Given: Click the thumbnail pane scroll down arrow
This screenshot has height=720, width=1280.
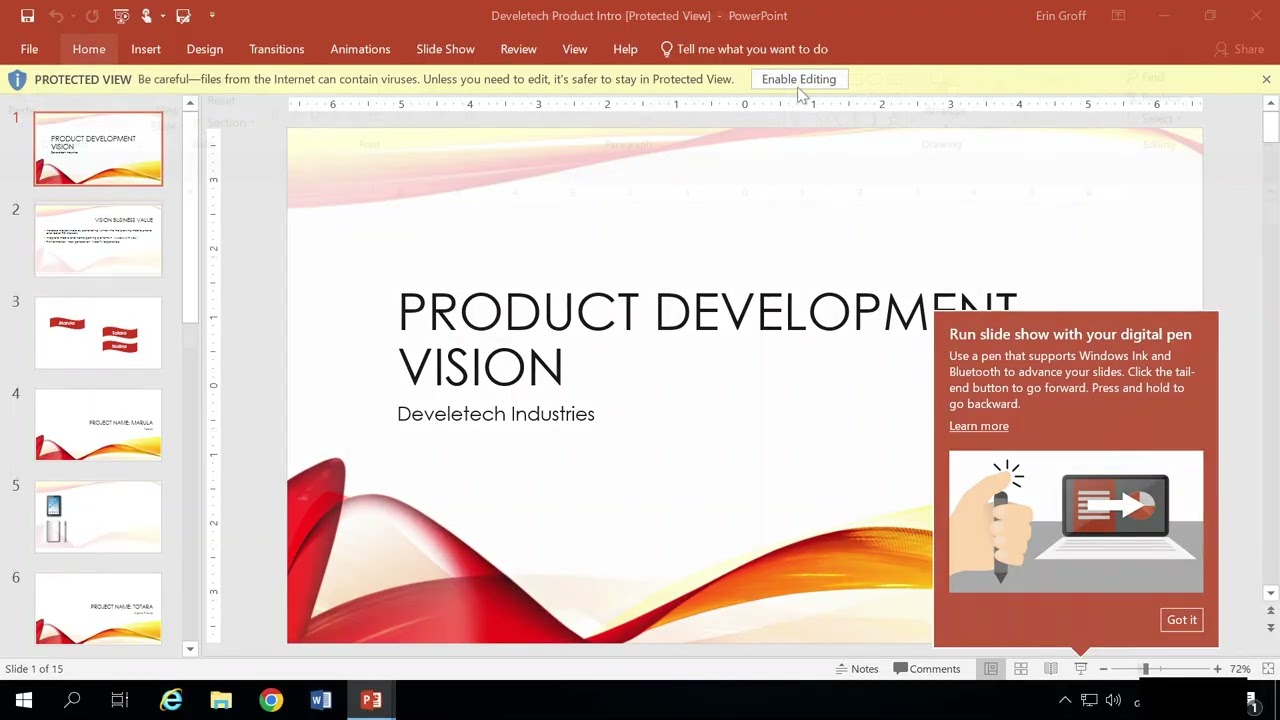Looking at the screenshot, I should pos(190,649).
